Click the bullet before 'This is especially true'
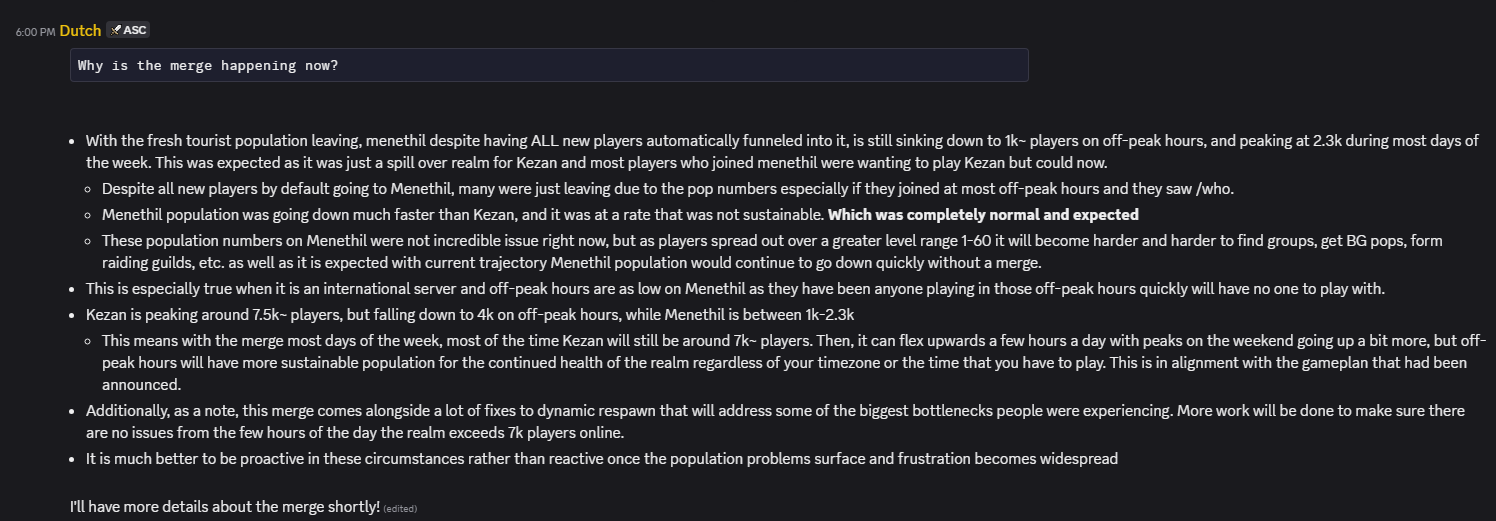Image resolution: width=1496 pixels, height=521 pixels. click(x=74, y=290)
